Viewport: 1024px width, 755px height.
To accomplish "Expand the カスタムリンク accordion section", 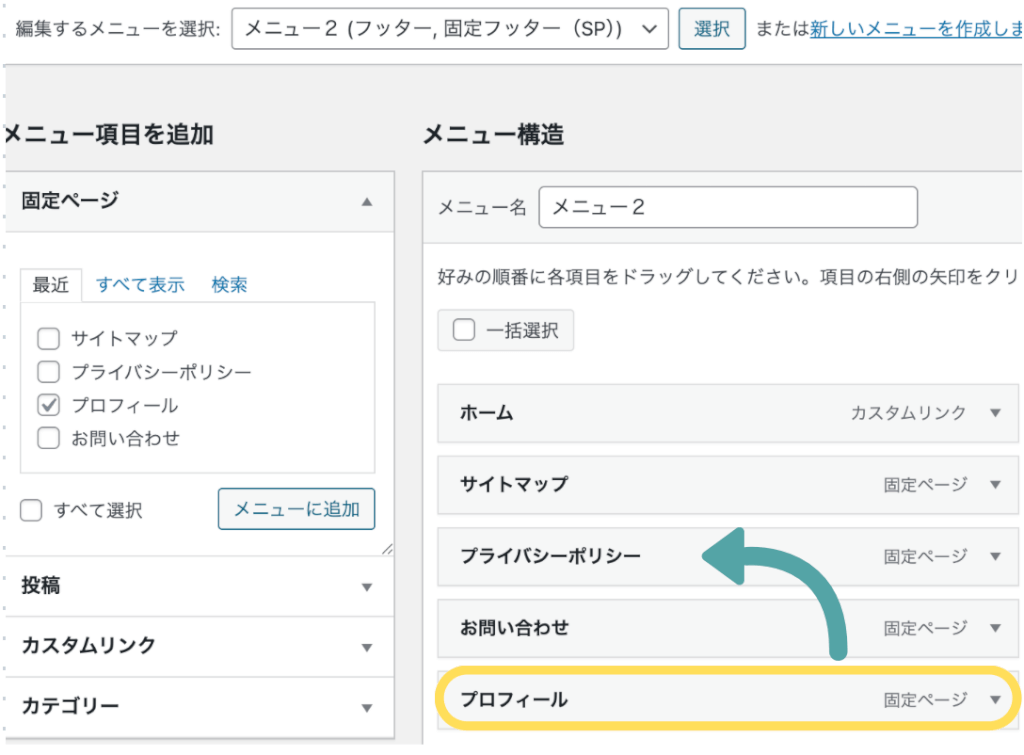I will coord(366,647).
